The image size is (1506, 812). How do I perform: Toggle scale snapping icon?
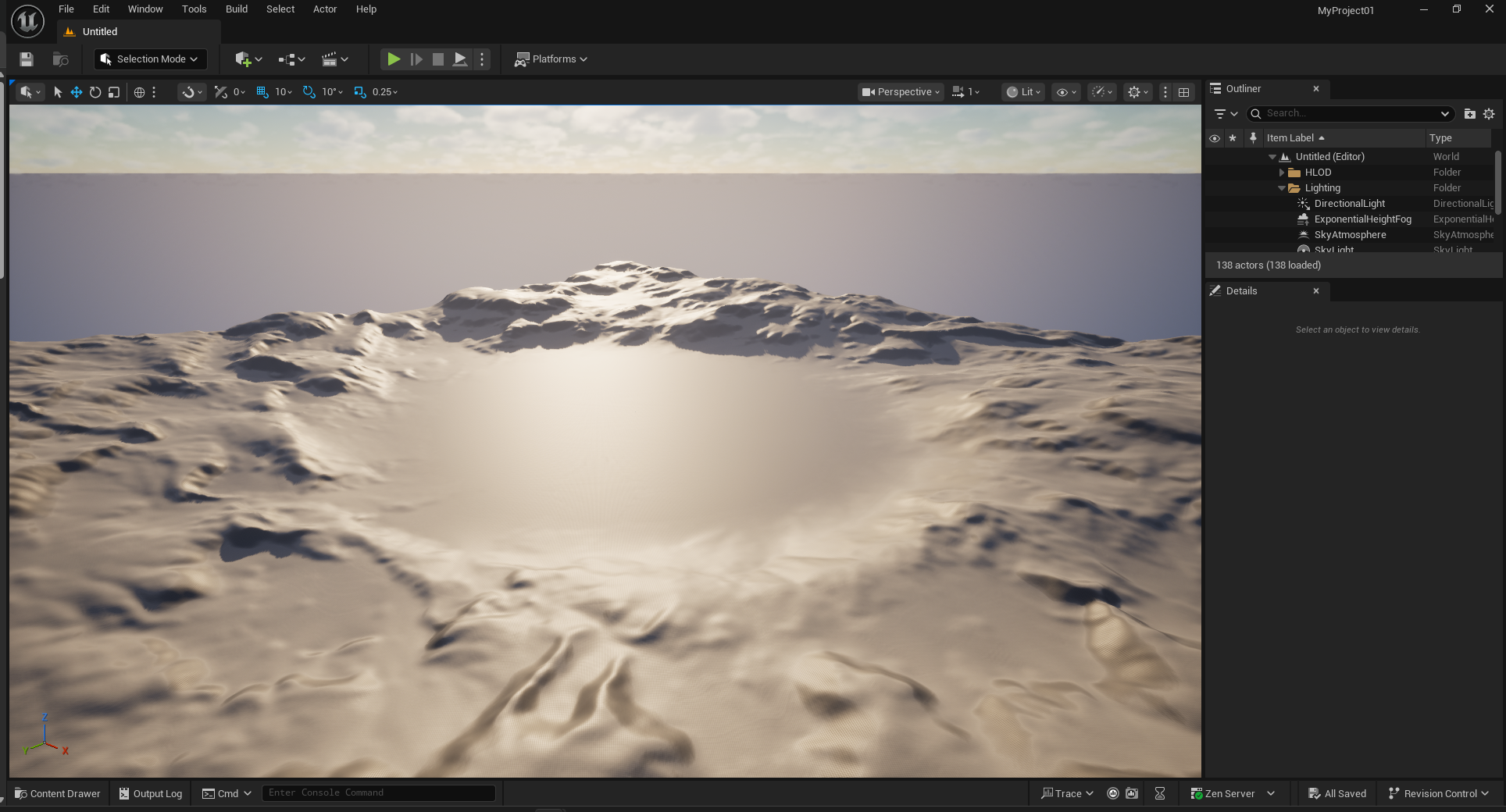(x=359, y=92)
